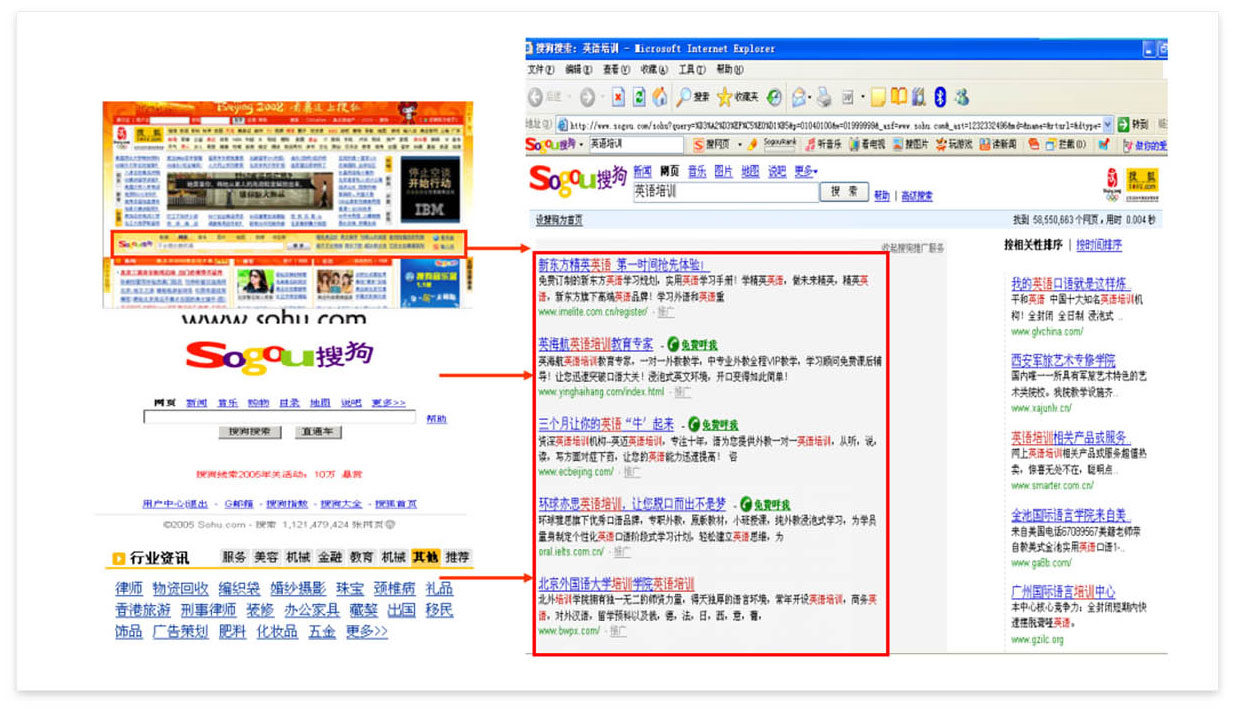Click 免费呼我 icon beside 英海航英语培训教育专家

tap(693, 344)
